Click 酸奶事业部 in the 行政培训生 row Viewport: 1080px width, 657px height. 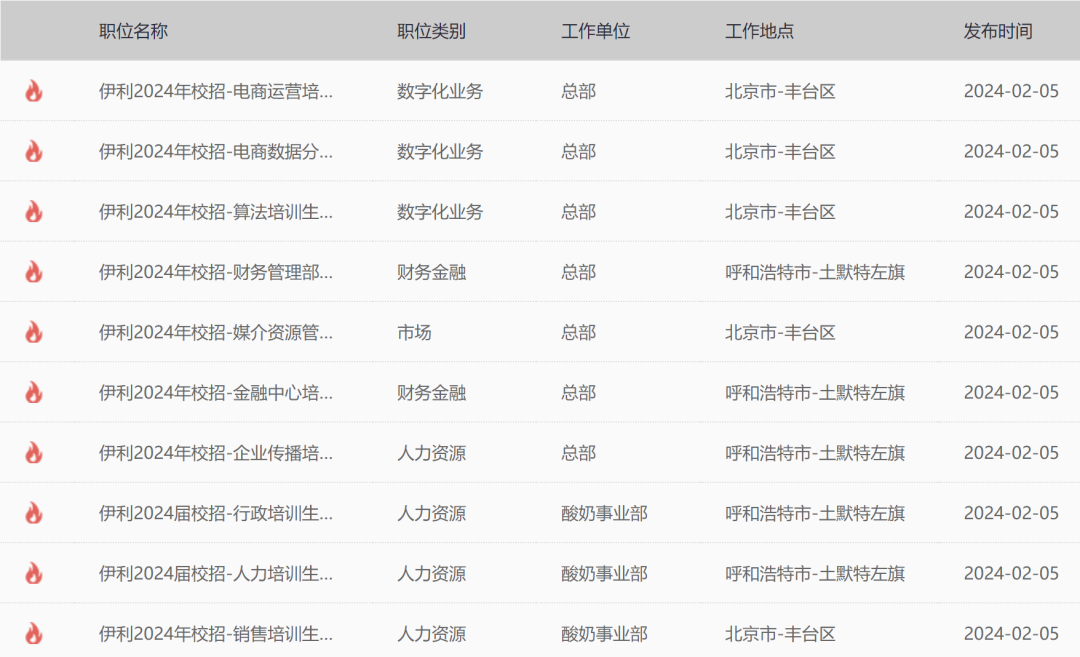coord(604,513)
